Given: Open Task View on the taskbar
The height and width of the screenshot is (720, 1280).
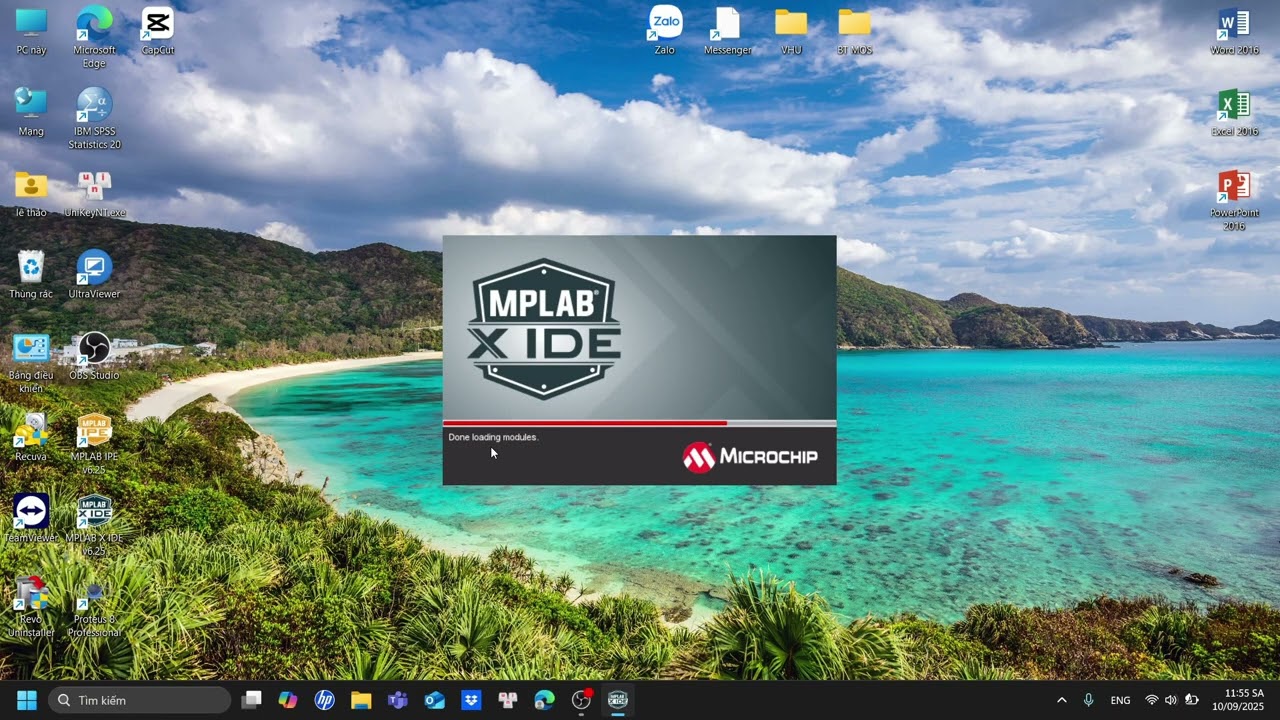Looking at the screenshot, I should [252, 700].
